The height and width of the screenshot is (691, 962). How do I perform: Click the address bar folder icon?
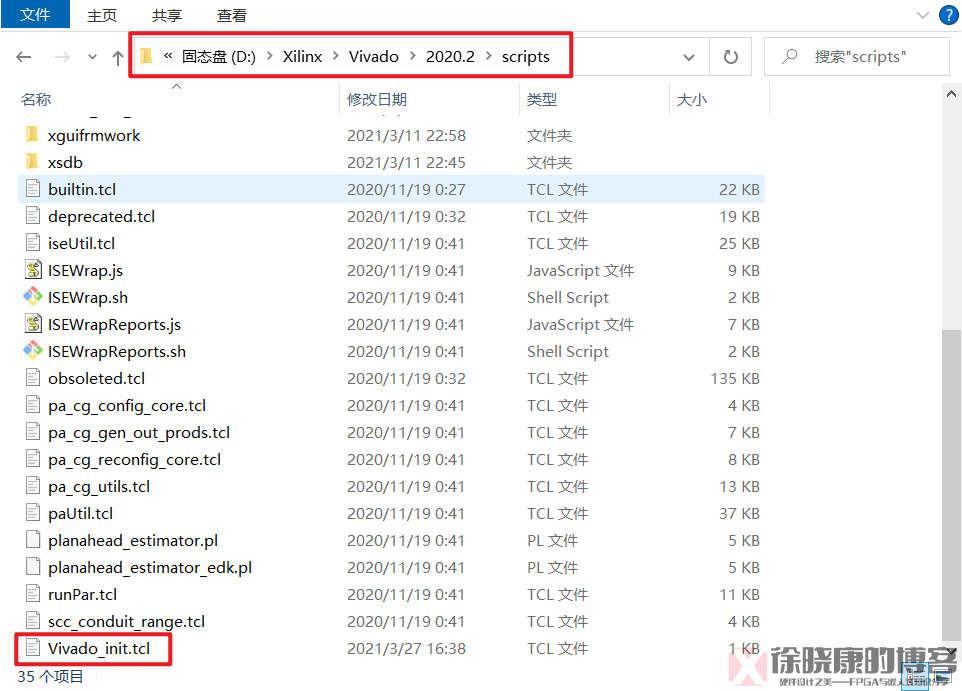click(146, 56)
